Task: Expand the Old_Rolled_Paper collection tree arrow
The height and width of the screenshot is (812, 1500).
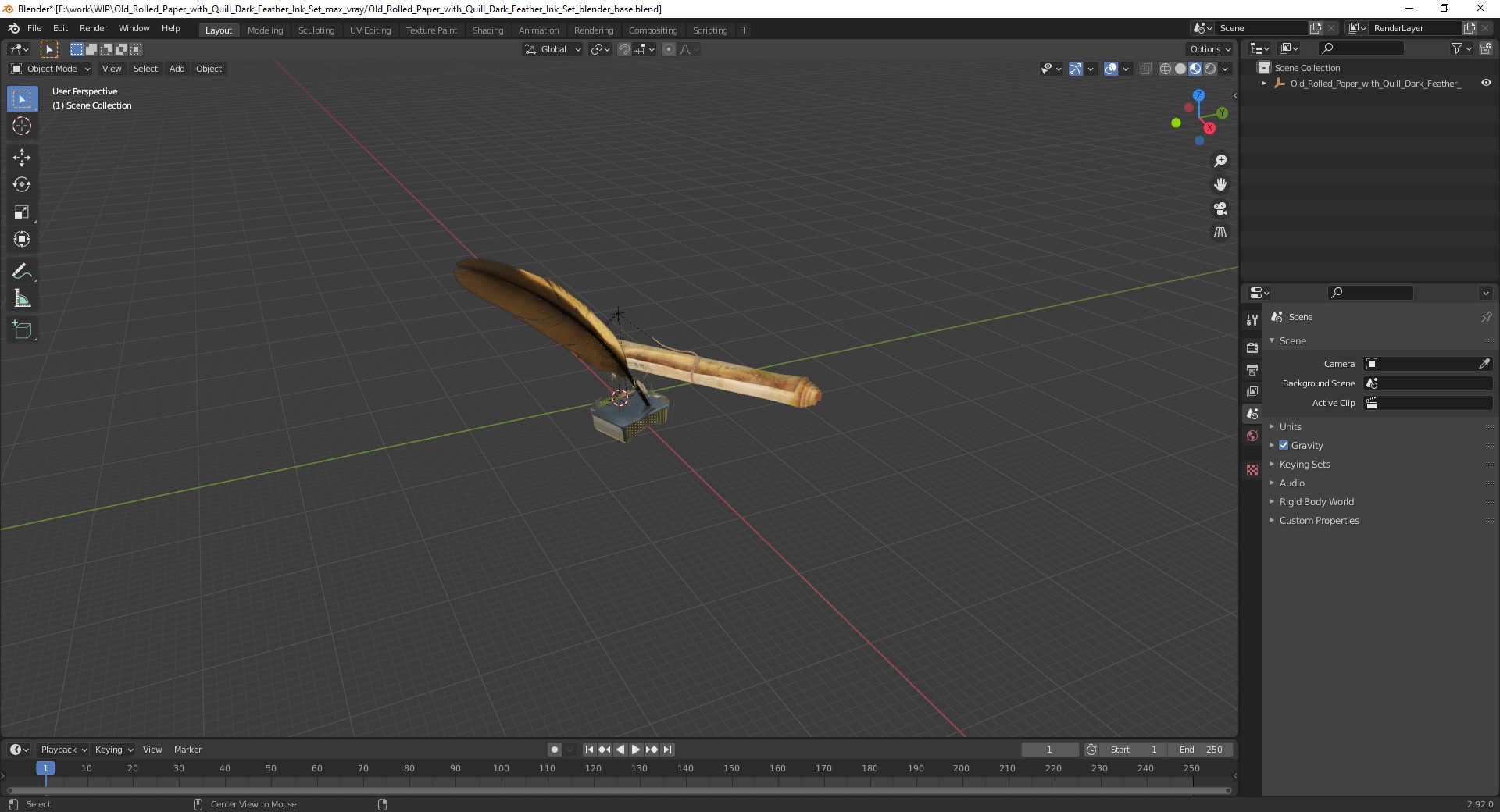Action: tap(1264, 83)
